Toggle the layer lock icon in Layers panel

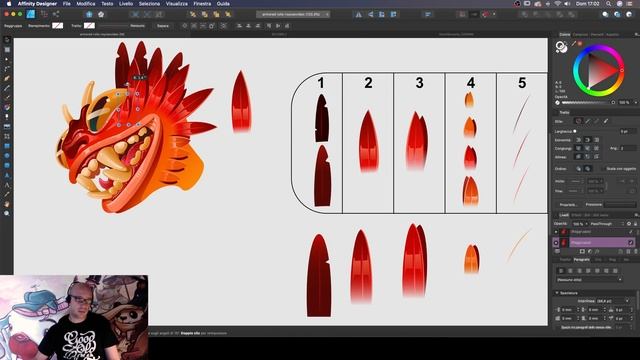pos(636,224)
